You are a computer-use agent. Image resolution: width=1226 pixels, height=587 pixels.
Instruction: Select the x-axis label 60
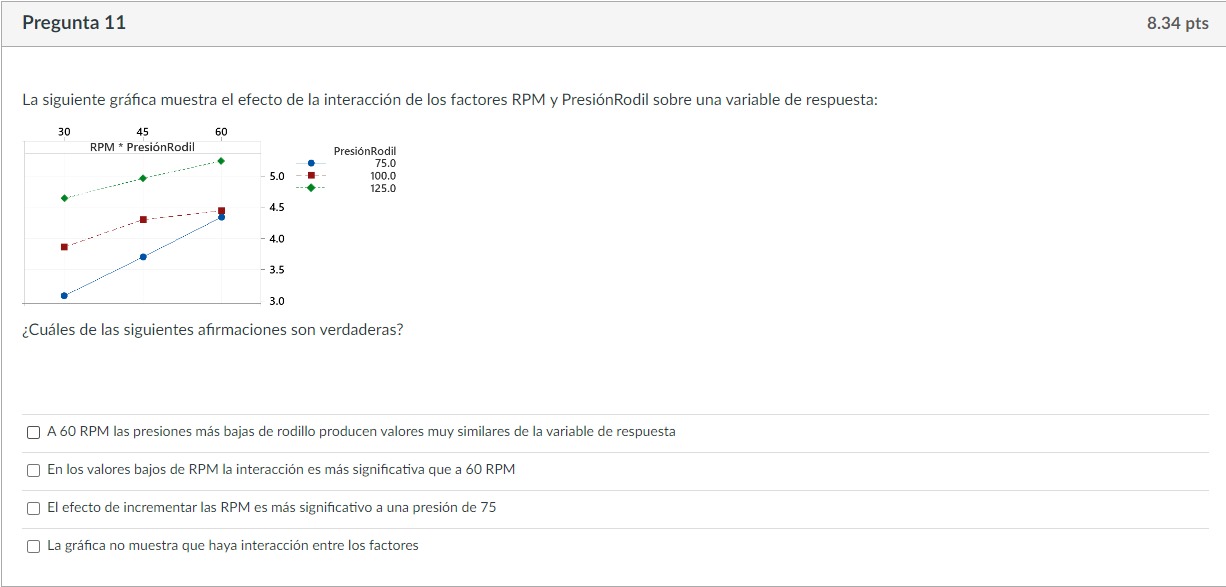click(x=221, y=131)
